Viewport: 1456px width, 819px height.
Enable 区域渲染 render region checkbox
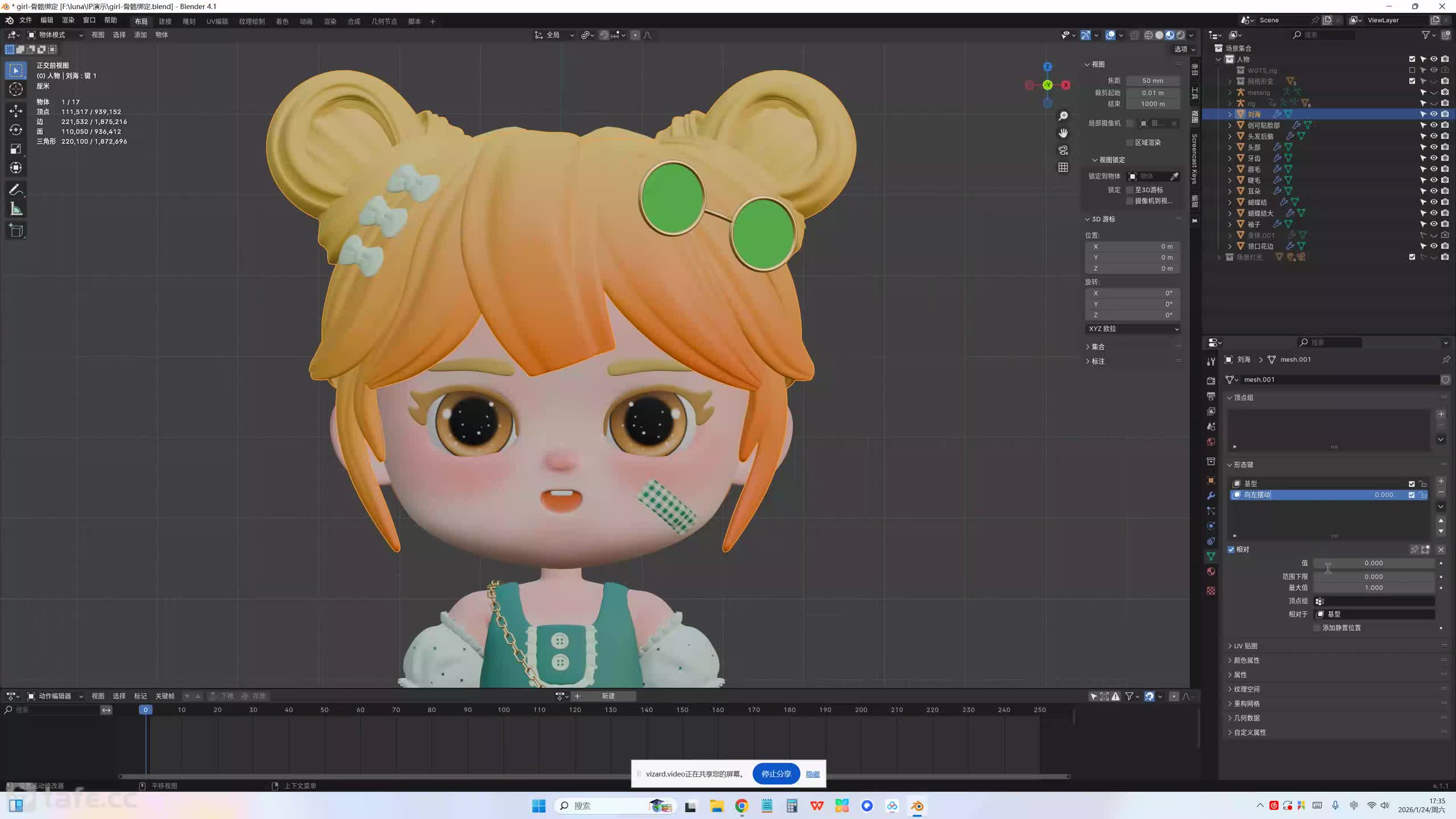1130,142
